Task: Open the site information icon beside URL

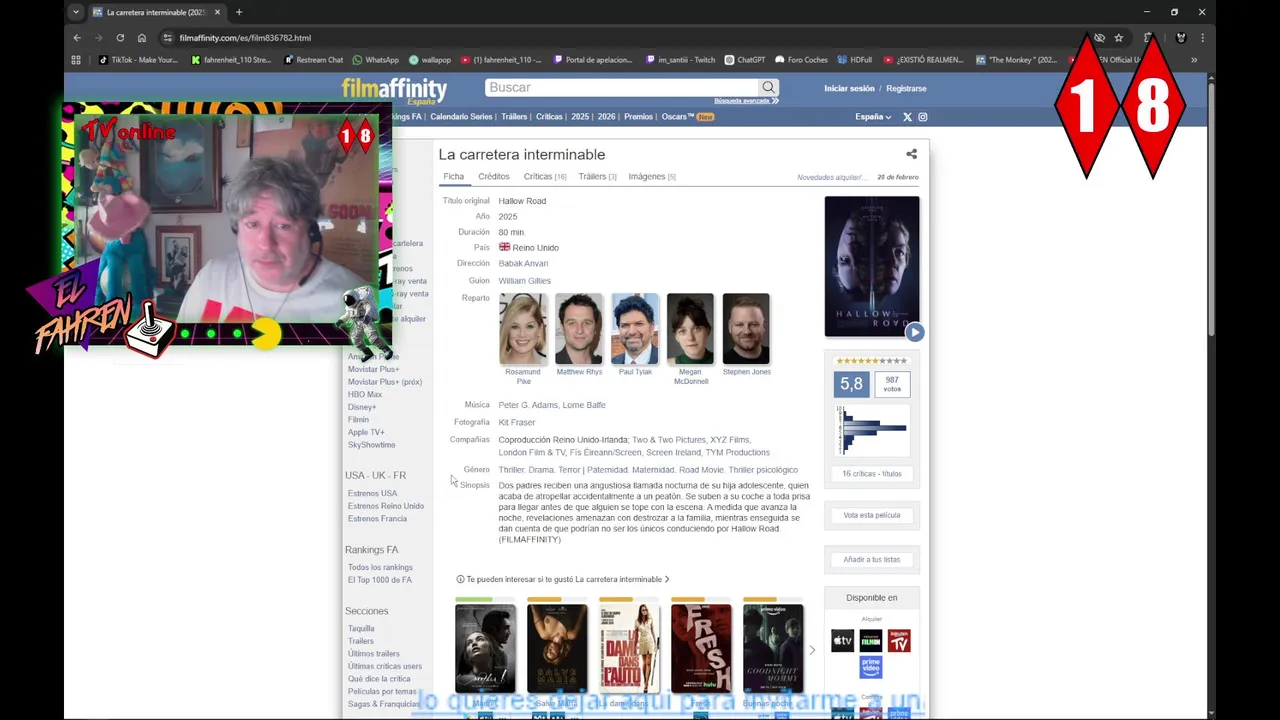Action: coord(167,38)
